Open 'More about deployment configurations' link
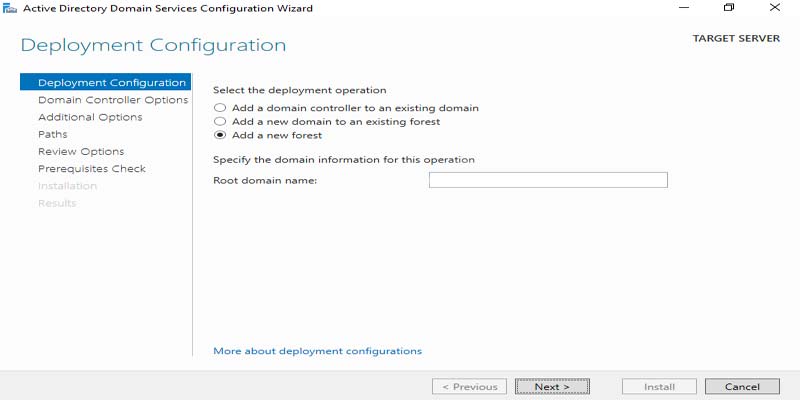The image size is (800, 400). click(x=317, y=351)
